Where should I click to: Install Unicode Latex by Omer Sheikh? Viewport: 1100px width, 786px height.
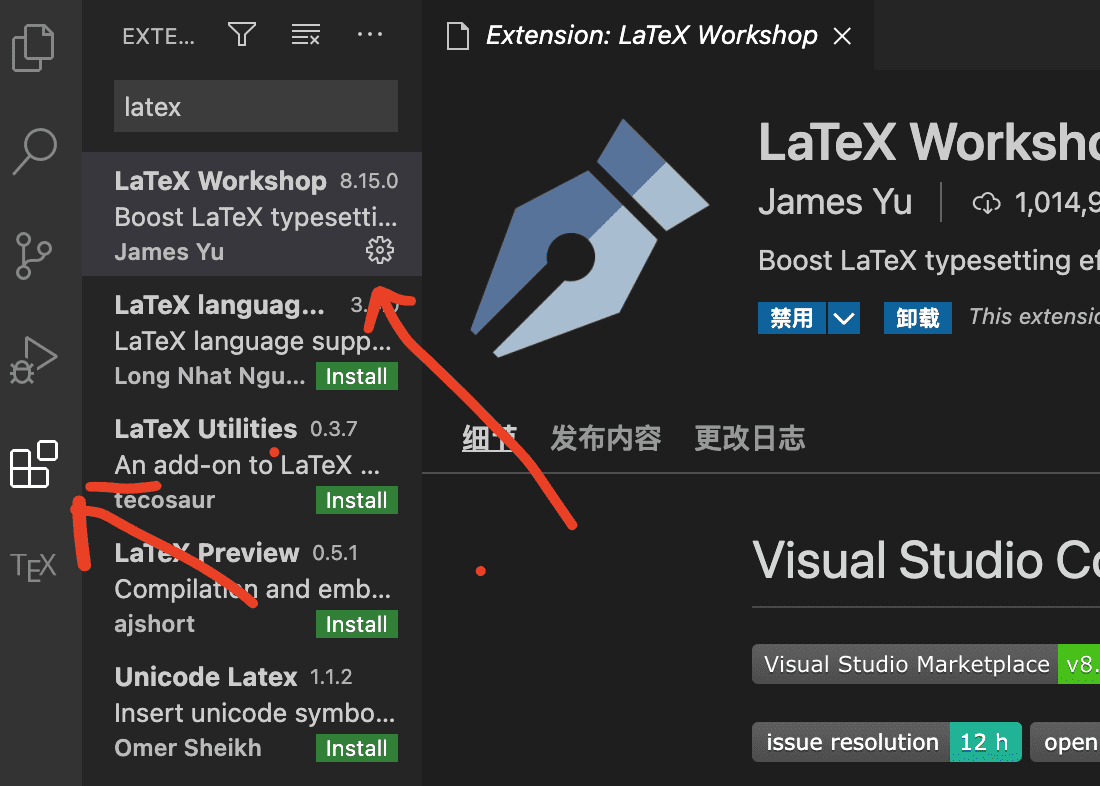[356, 748]
